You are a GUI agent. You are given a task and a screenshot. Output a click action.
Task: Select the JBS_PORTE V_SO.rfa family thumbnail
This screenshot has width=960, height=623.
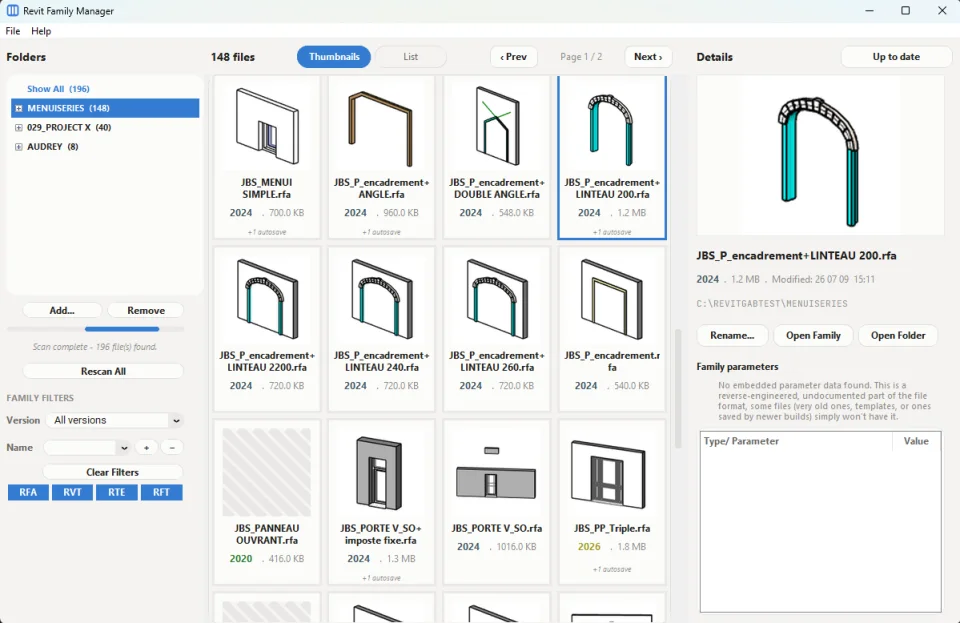click(x=496, y=472)
